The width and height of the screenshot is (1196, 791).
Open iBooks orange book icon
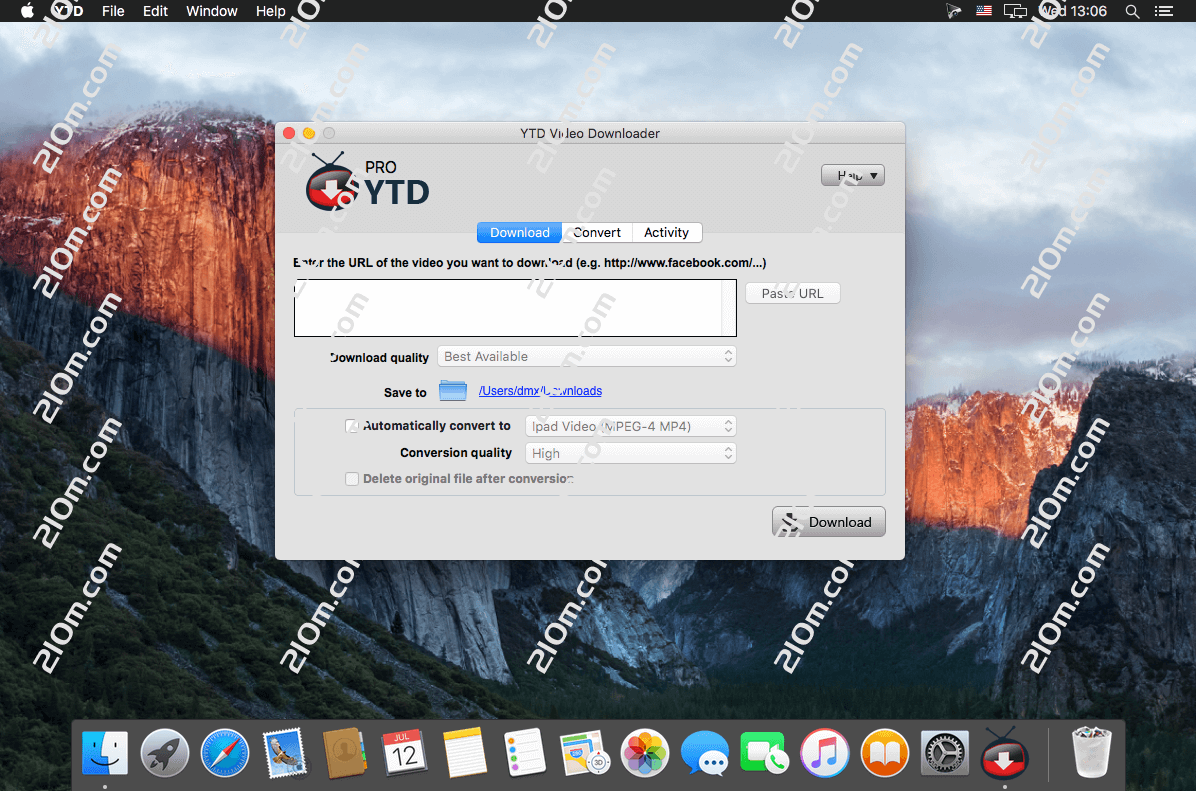[885, 753]
